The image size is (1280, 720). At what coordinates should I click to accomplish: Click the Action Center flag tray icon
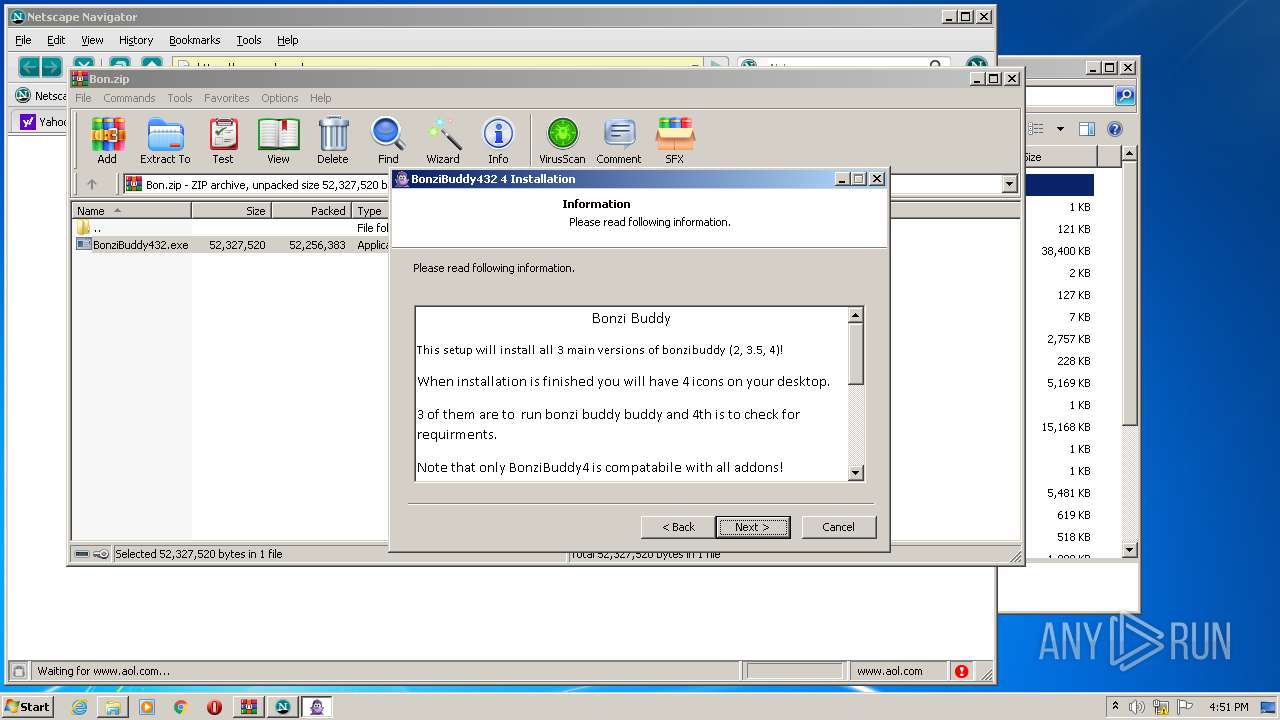click(x=1185, y=707)
